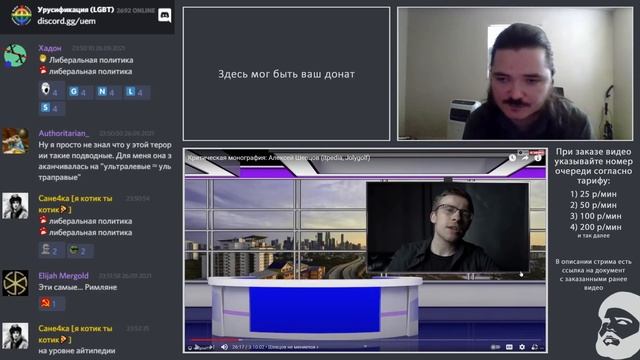Click the username Authoritarian_

click(x=63, y=133)
